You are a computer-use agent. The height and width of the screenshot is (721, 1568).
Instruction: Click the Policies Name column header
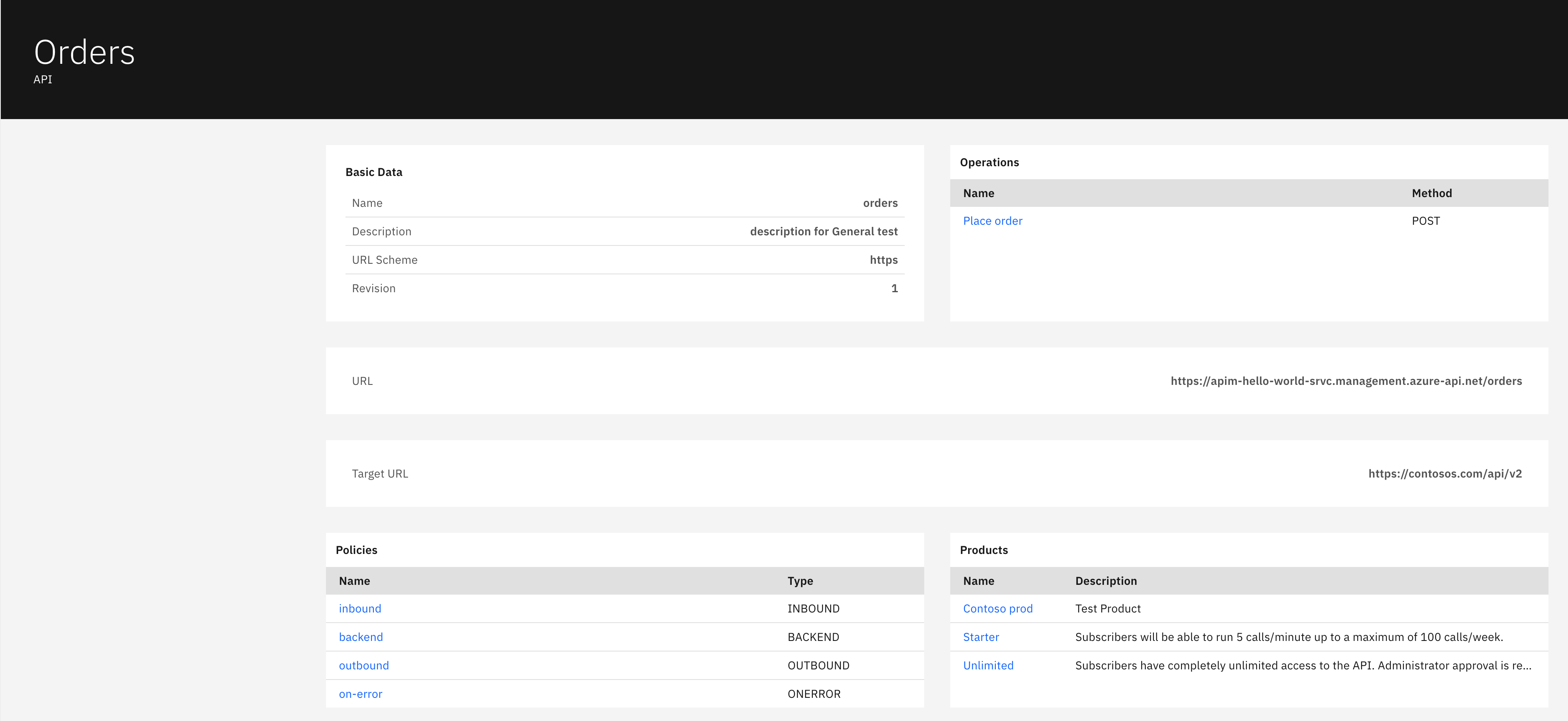point(354,581)
